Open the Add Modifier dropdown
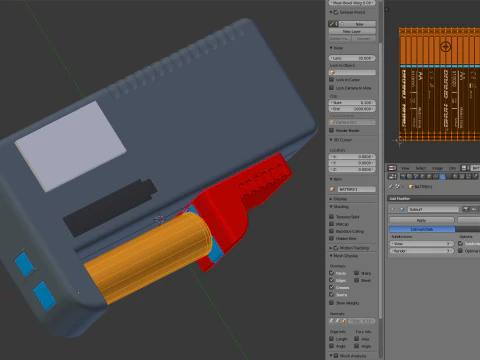The height and width of the screenshot is (360, 480). [x=434, y=198]
